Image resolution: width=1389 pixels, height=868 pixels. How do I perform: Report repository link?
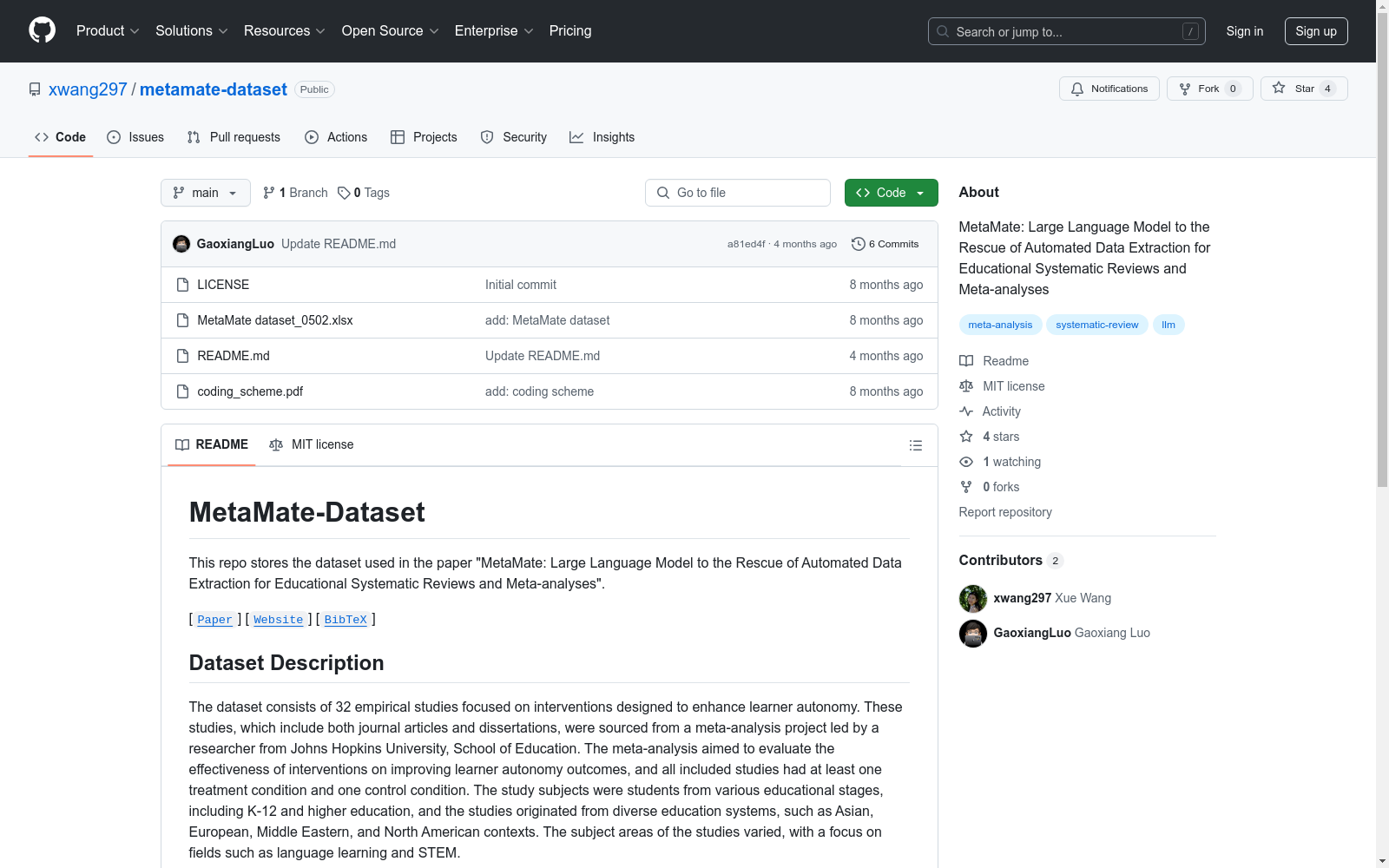(x=1005, y=512)
